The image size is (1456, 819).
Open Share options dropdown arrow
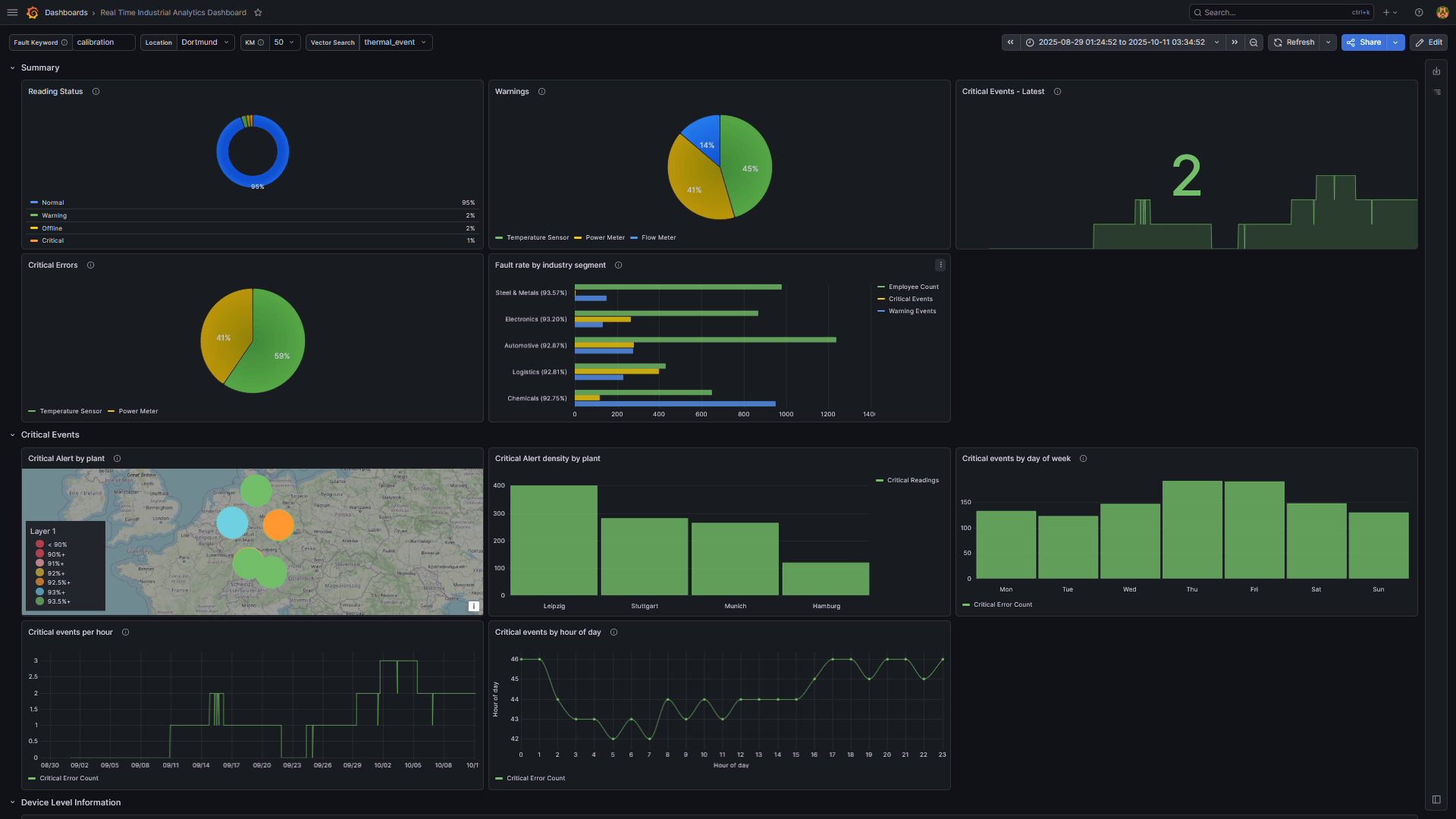pyautogui.click(x=1395, y=42)
